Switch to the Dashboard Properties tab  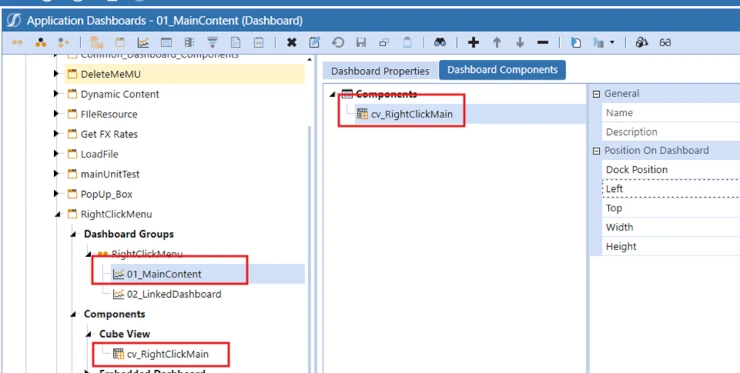(380, 71)
